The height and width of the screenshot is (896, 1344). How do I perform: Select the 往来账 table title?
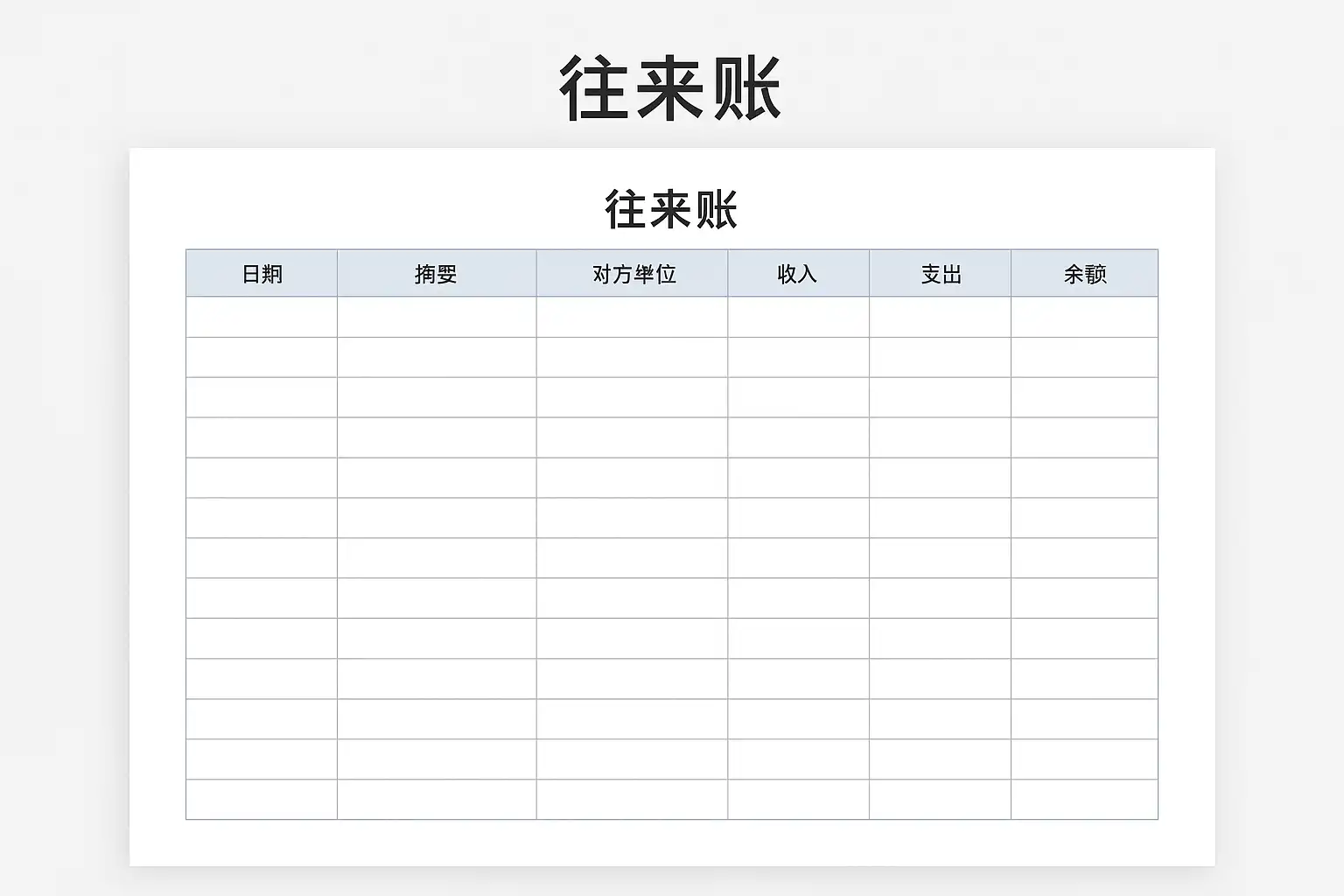(671, 210)
